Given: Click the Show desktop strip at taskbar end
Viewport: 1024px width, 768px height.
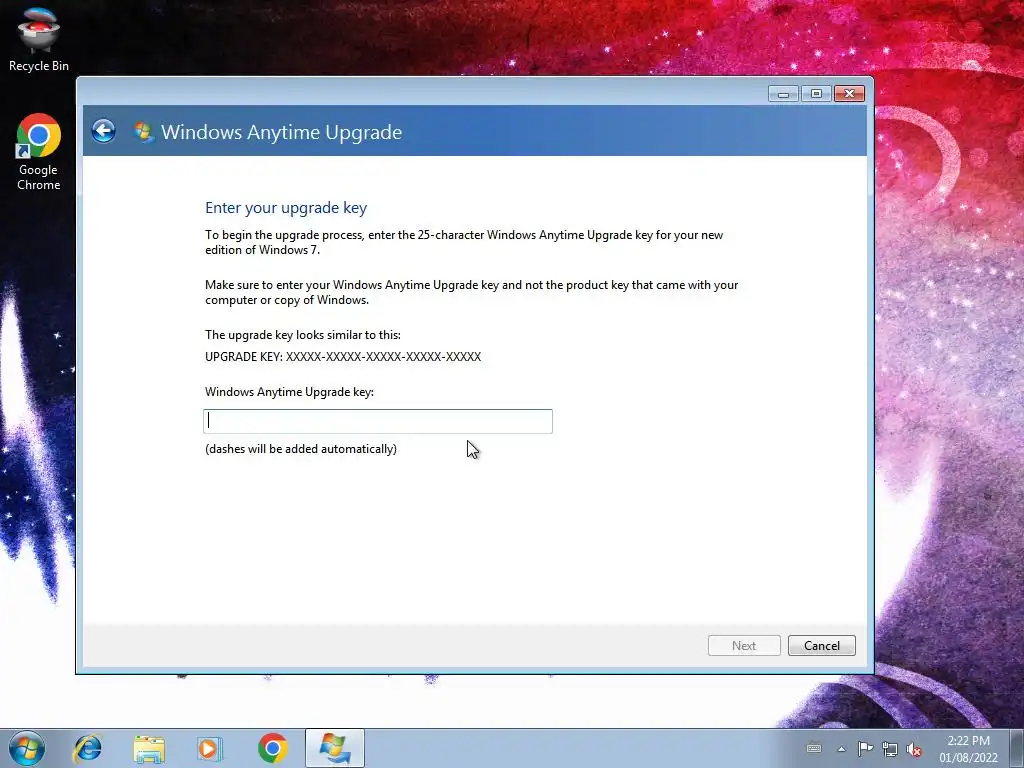Looking at the screenshot, I should click(1018, 748).
